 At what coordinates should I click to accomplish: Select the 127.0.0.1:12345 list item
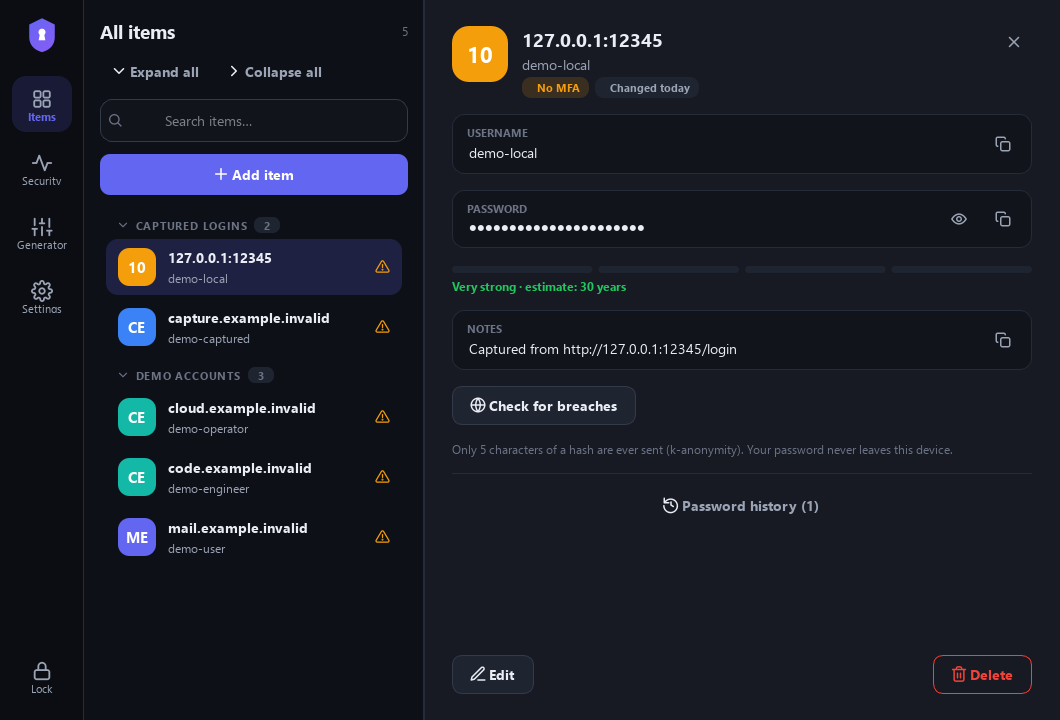tap(254, 267)
